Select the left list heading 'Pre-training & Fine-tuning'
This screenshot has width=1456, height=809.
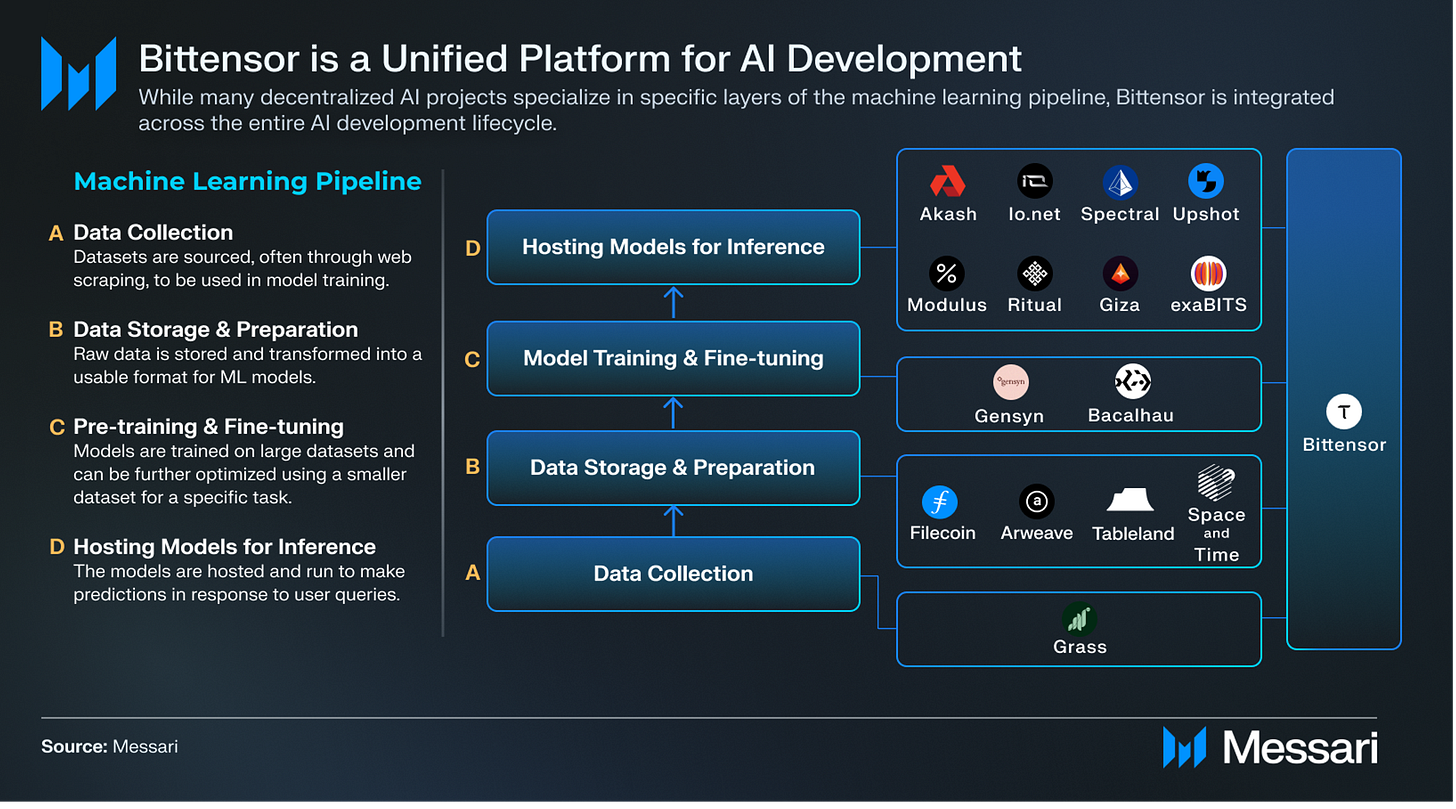click(209, 427)
